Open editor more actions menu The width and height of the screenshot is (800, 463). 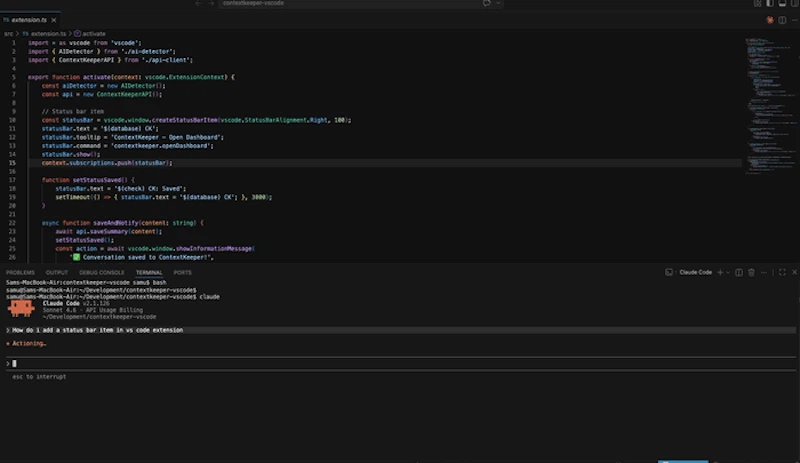tap(794, 20)
